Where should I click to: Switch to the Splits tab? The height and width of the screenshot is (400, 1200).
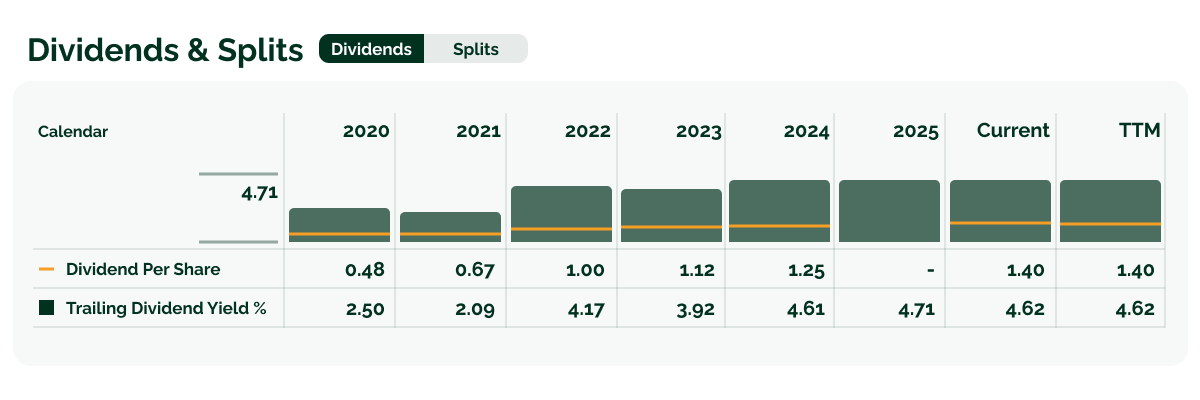pos(475,49)
